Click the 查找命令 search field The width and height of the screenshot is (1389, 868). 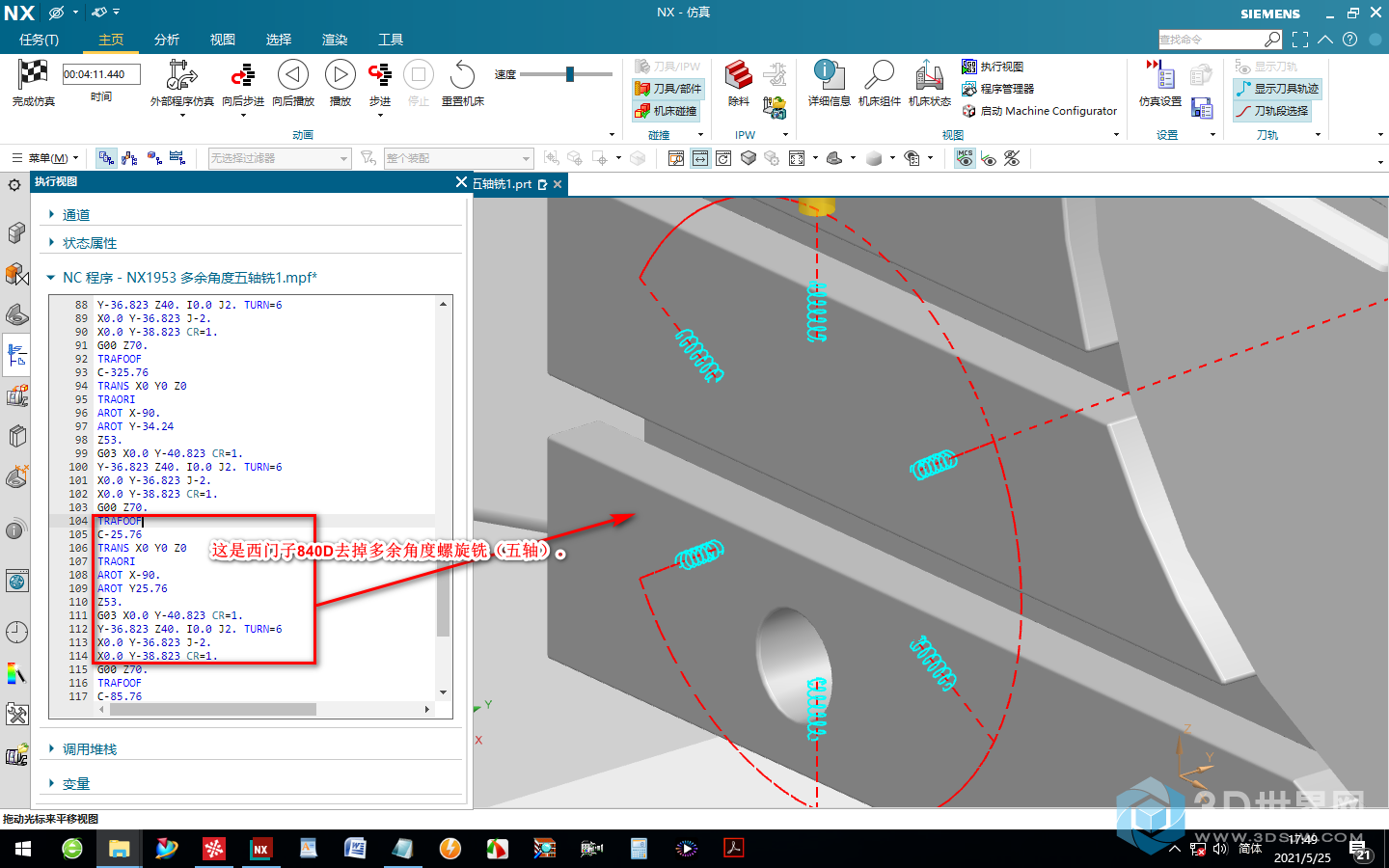point(1212,40)
